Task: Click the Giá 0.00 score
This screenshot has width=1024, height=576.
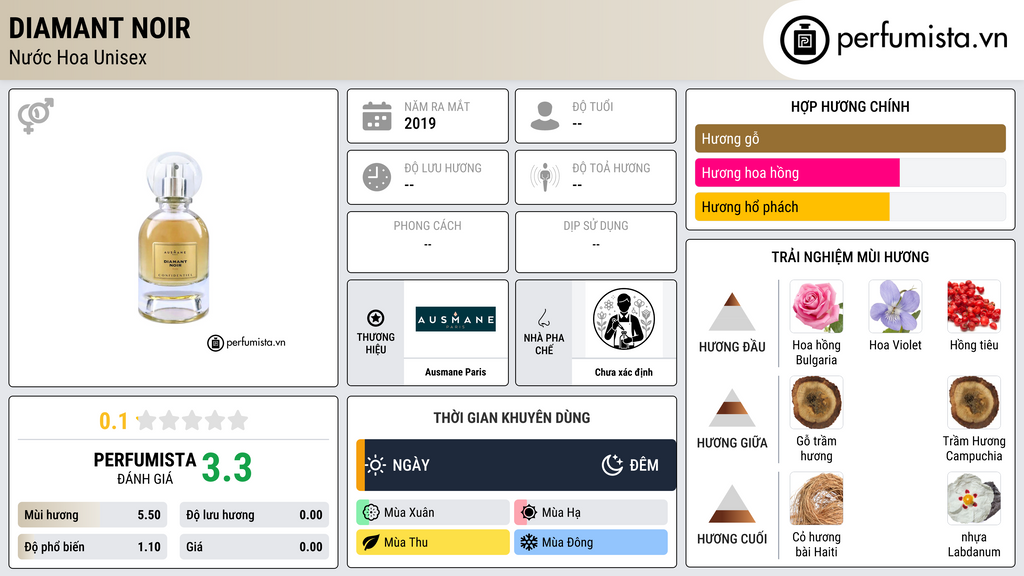Action: click(x=254, y=547)
